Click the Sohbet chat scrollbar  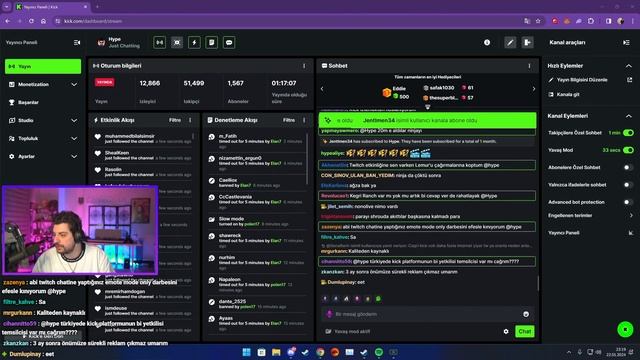pos(538,284)
